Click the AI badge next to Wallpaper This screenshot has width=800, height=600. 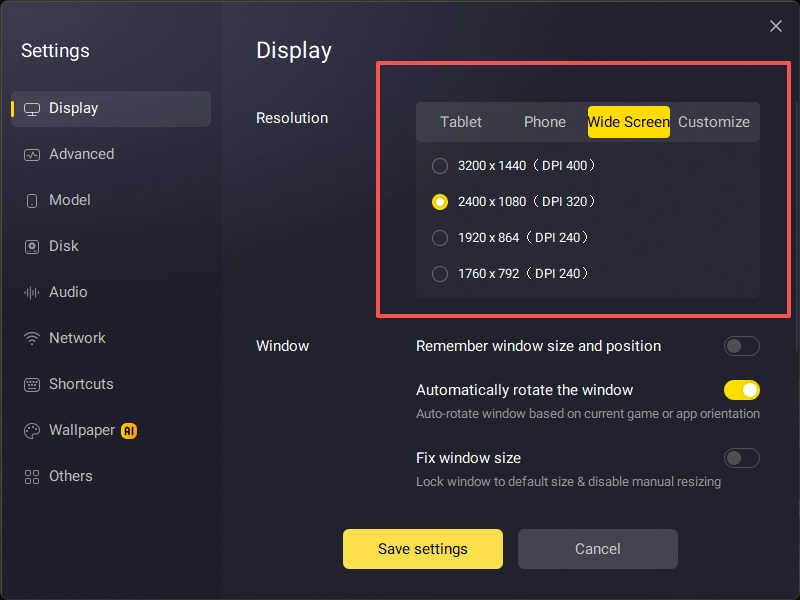(129, 431)
